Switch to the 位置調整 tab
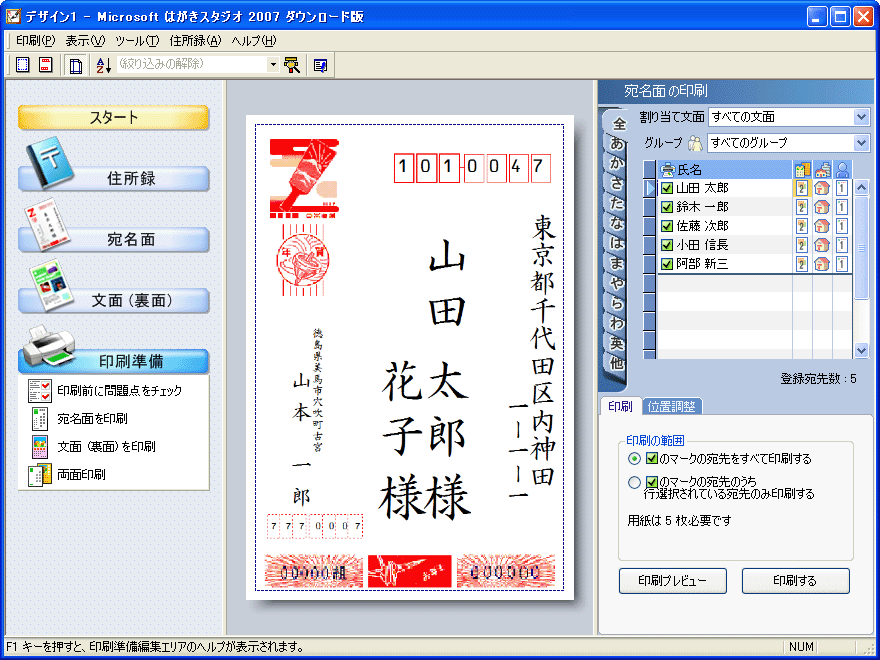 click(671, 407)
